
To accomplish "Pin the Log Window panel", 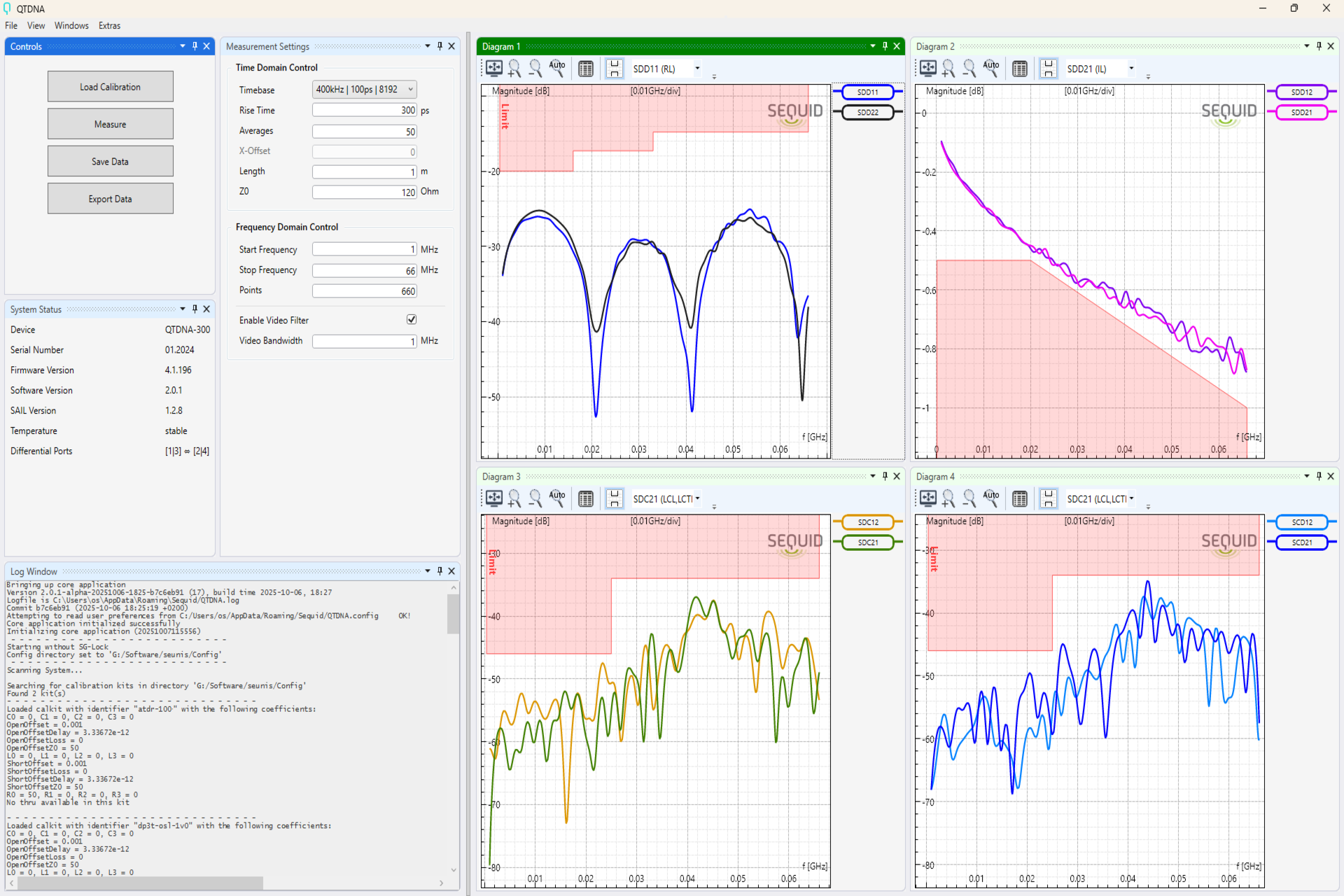I will pos(440,571).
